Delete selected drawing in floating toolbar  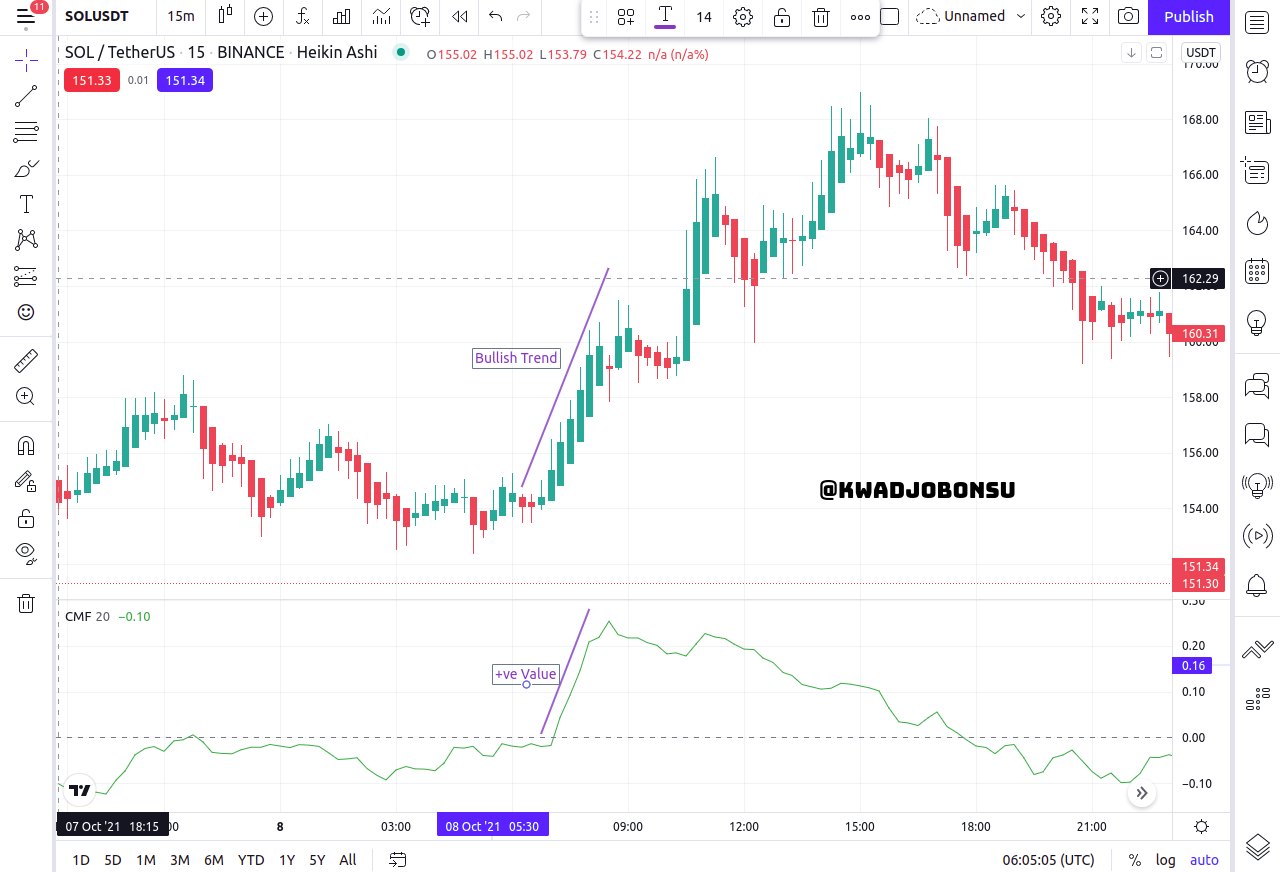(x=821, y=17)
